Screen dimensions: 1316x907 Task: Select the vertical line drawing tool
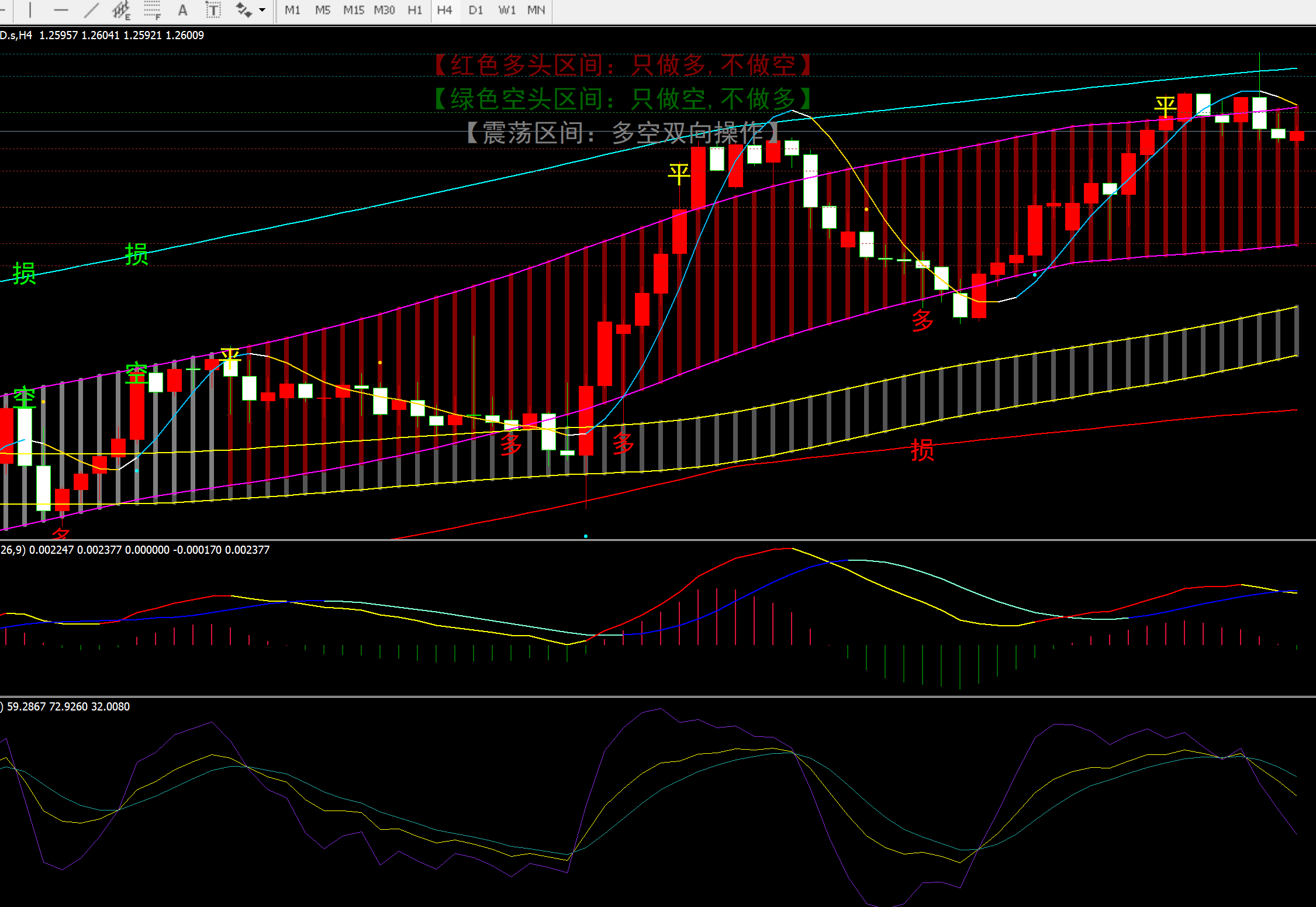30,10
